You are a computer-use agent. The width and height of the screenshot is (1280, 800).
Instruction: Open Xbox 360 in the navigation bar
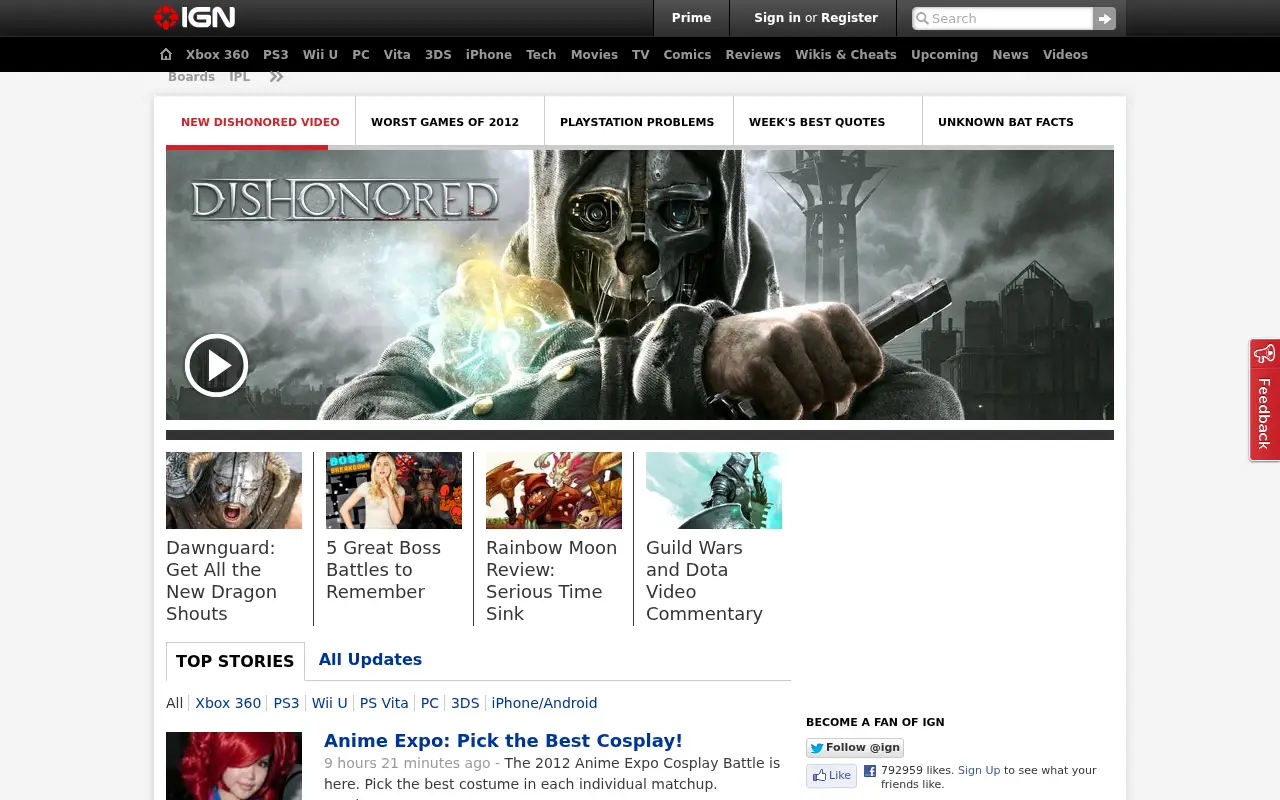click(x=217, y=55)
